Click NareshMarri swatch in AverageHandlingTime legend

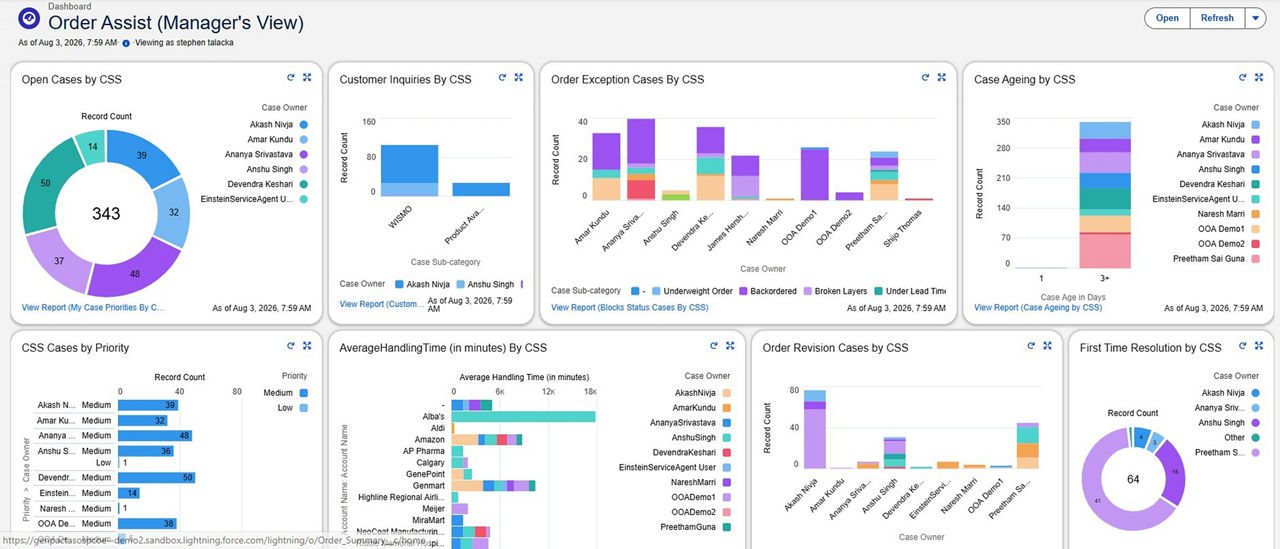725,482
